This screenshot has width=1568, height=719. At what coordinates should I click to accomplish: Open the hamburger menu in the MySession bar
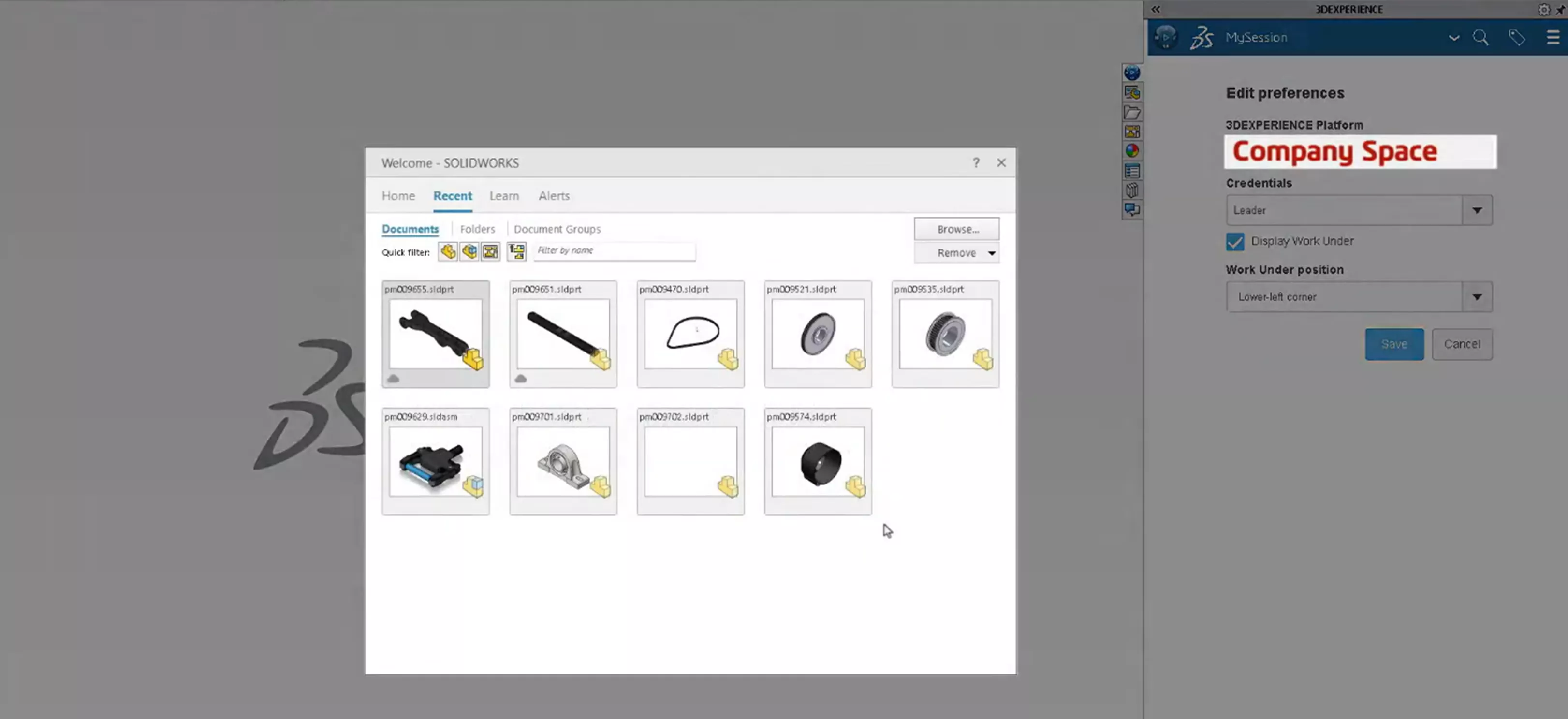click(1553, 38)
